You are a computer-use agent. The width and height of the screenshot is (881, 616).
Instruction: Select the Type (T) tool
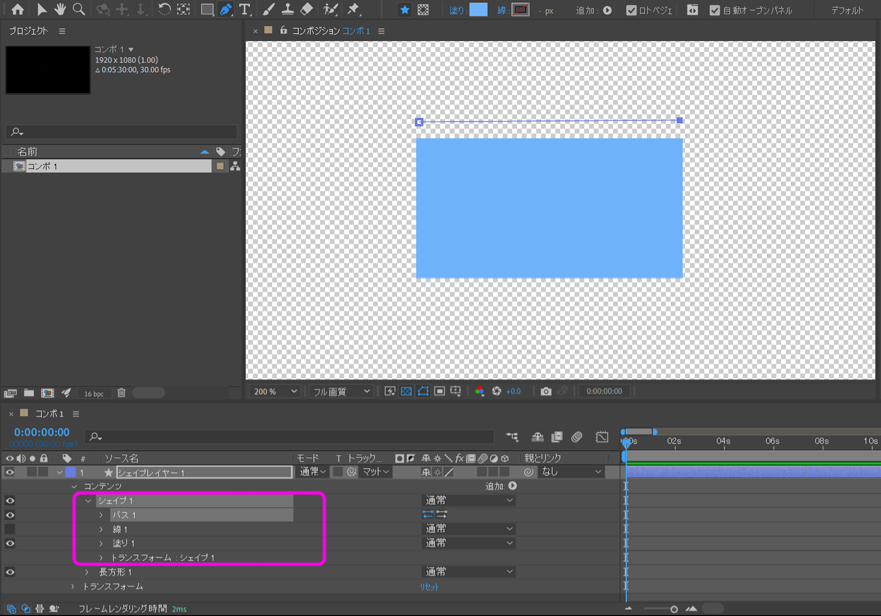click(x=245, y=10)
